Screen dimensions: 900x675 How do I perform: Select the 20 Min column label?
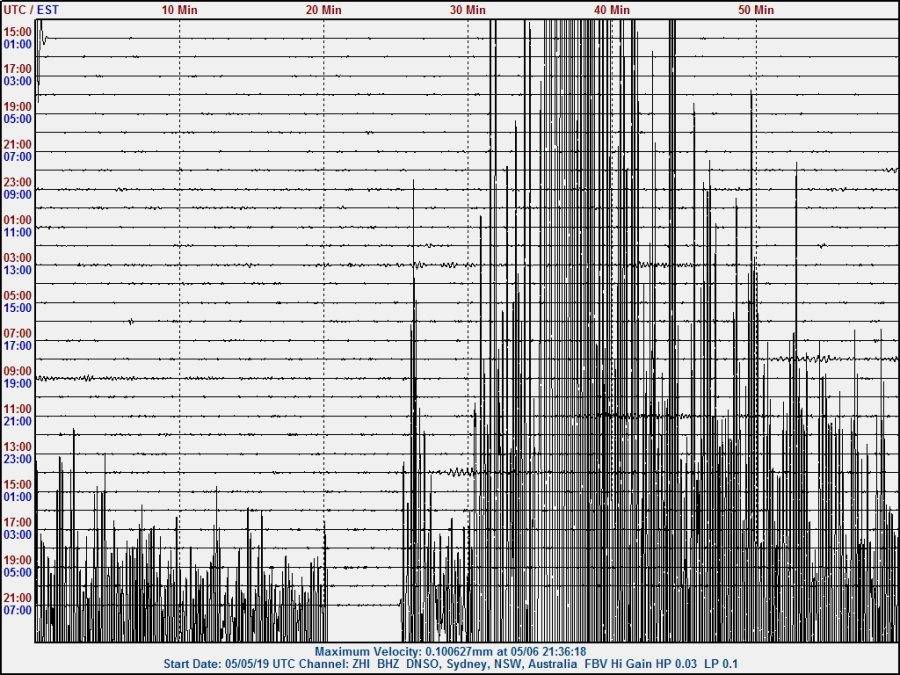point(323,9)
